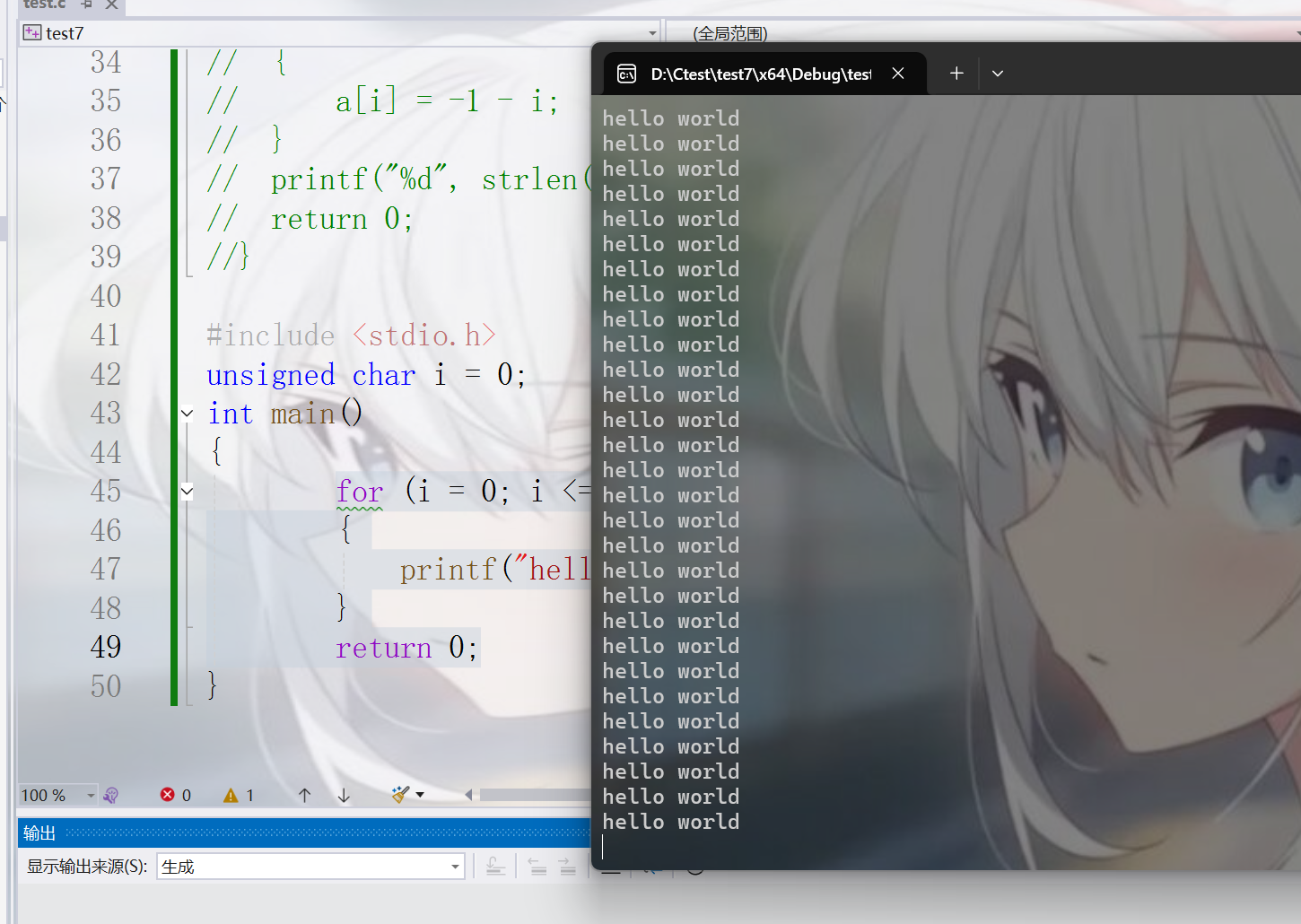Viewport: 1301px width, 924px height.
Task: Open a new terminal tab with plus
Action: point(956,74)
